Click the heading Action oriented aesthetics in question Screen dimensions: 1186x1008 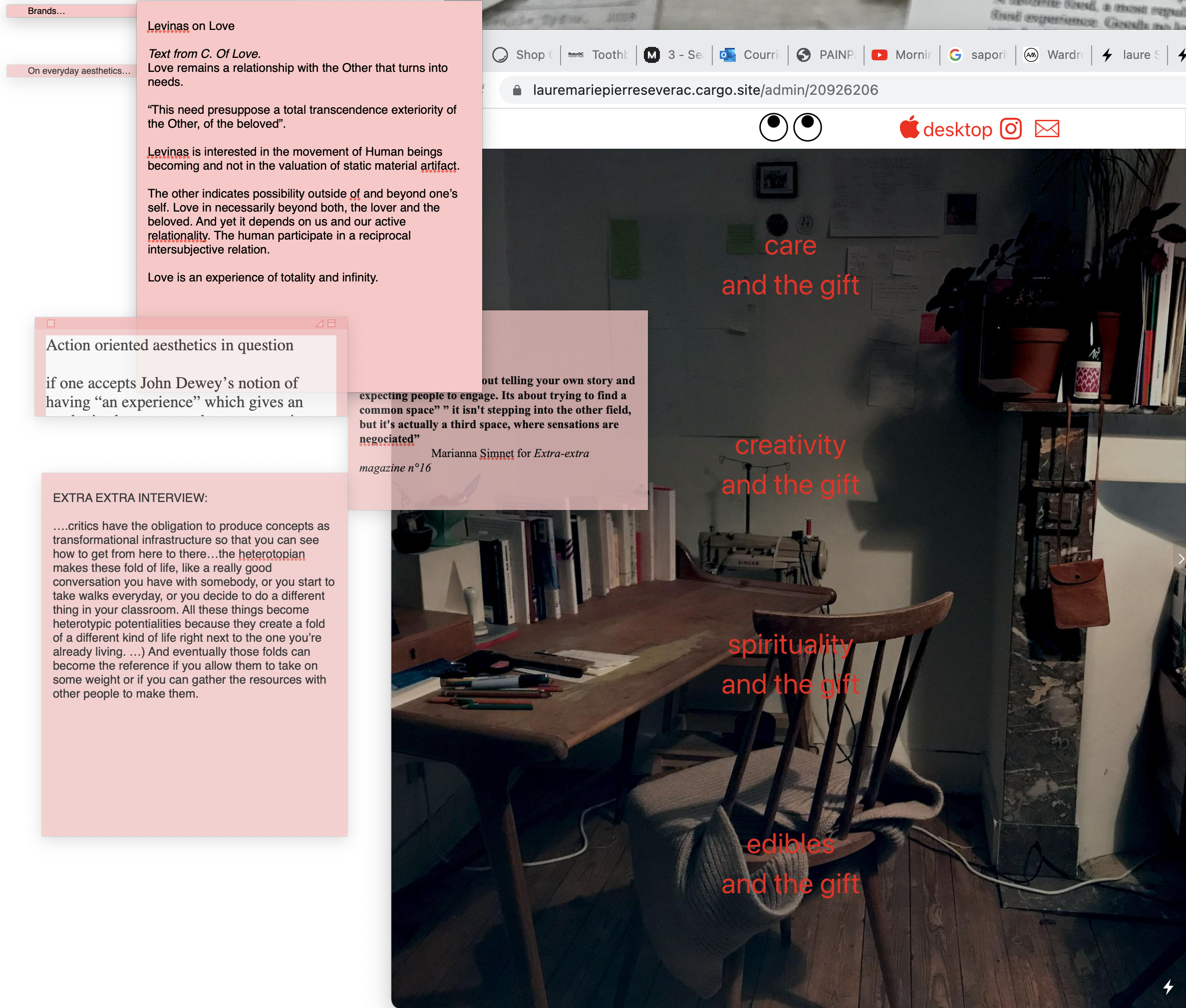click(x=170, y=345)
